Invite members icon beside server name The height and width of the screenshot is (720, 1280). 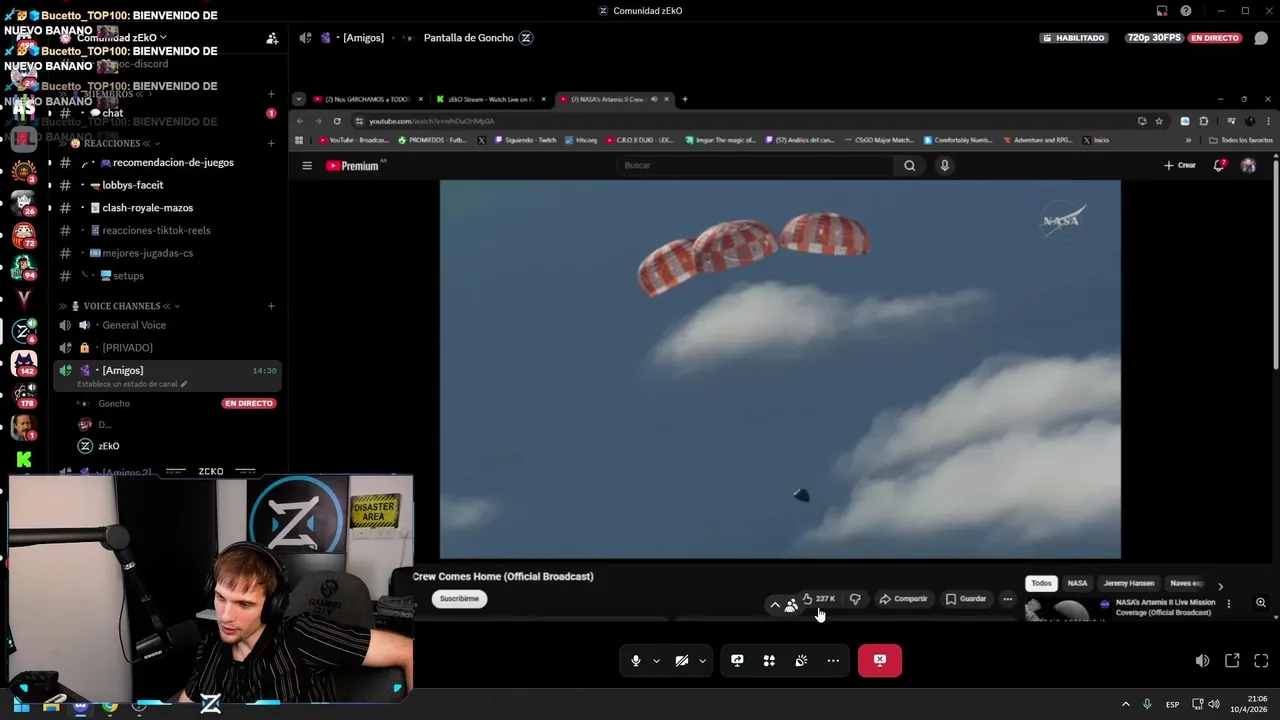[272, 38]
